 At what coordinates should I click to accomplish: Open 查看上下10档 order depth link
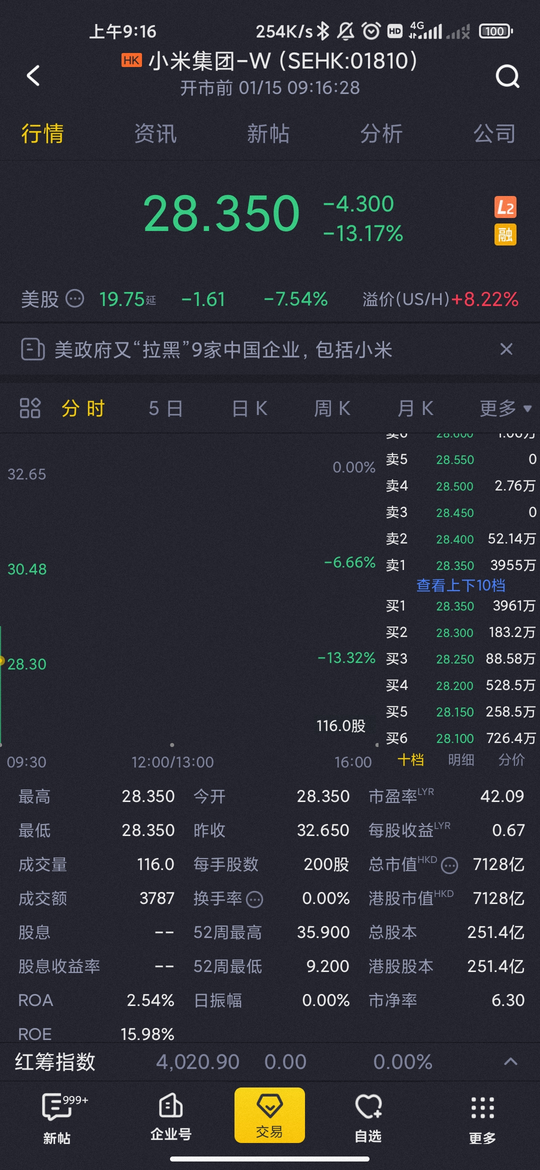(461, 586)
